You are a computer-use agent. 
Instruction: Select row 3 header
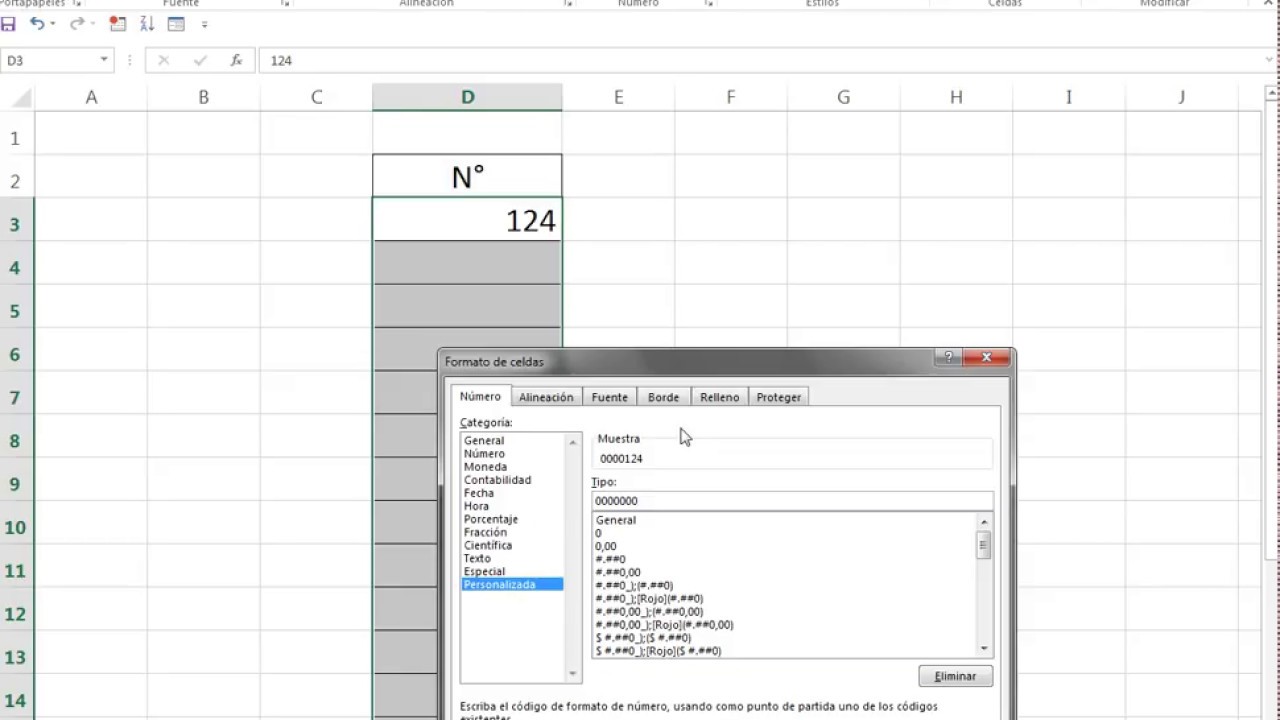[15, 224]
